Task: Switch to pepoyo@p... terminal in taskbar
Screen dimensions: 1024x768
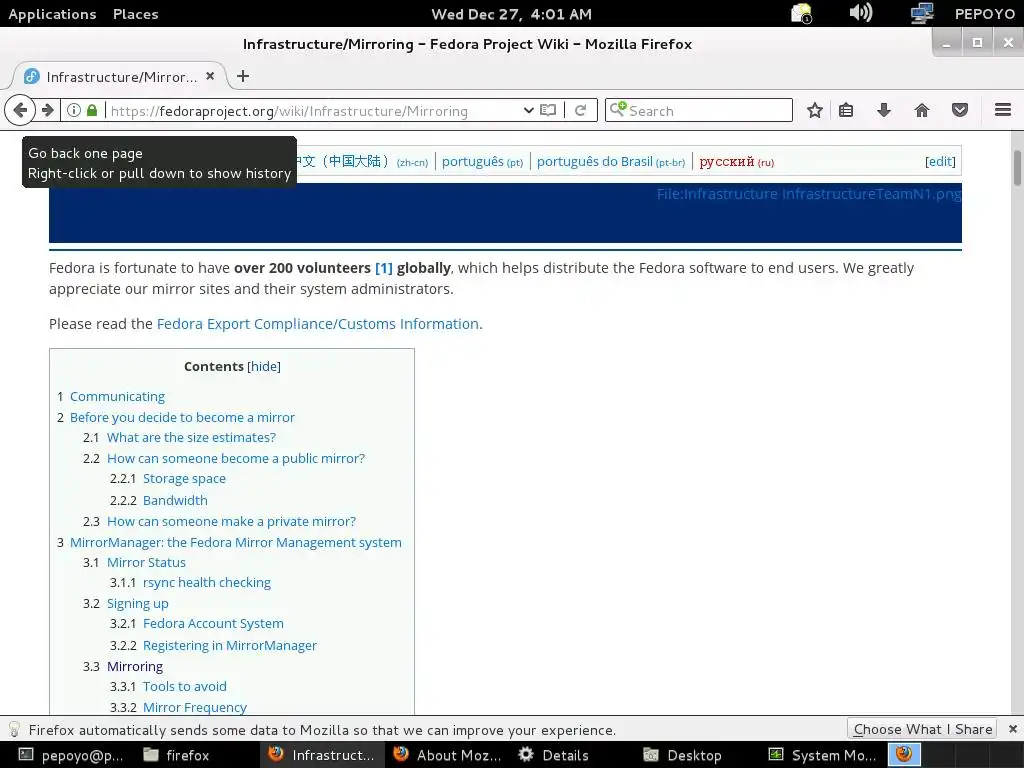Action: (71, 755)
